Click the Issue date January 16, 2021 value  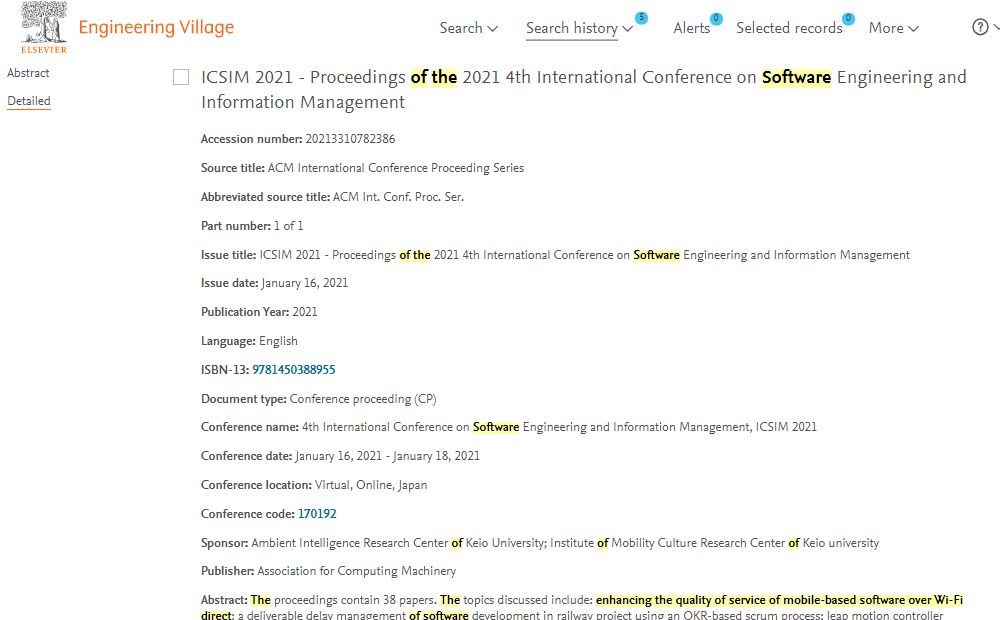point(305,283)
